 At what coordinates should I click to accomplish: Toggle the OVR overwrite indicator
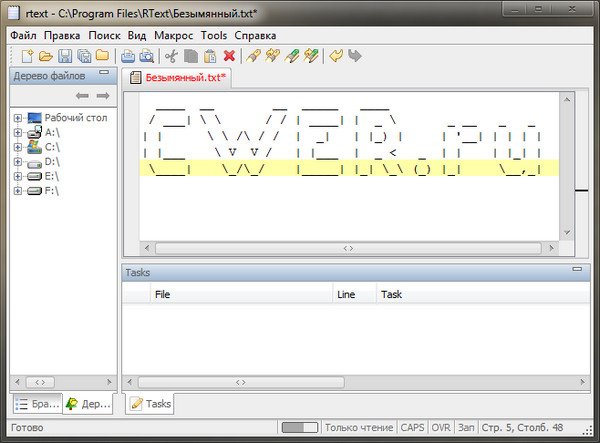coord(441,427)
